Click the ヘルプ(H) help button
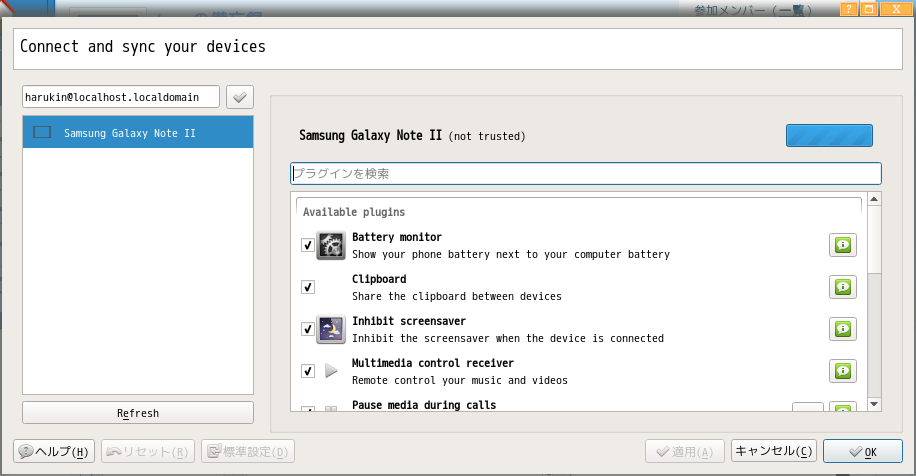The height and width of the screenshot is (476, 916). (x=54, y=451)
